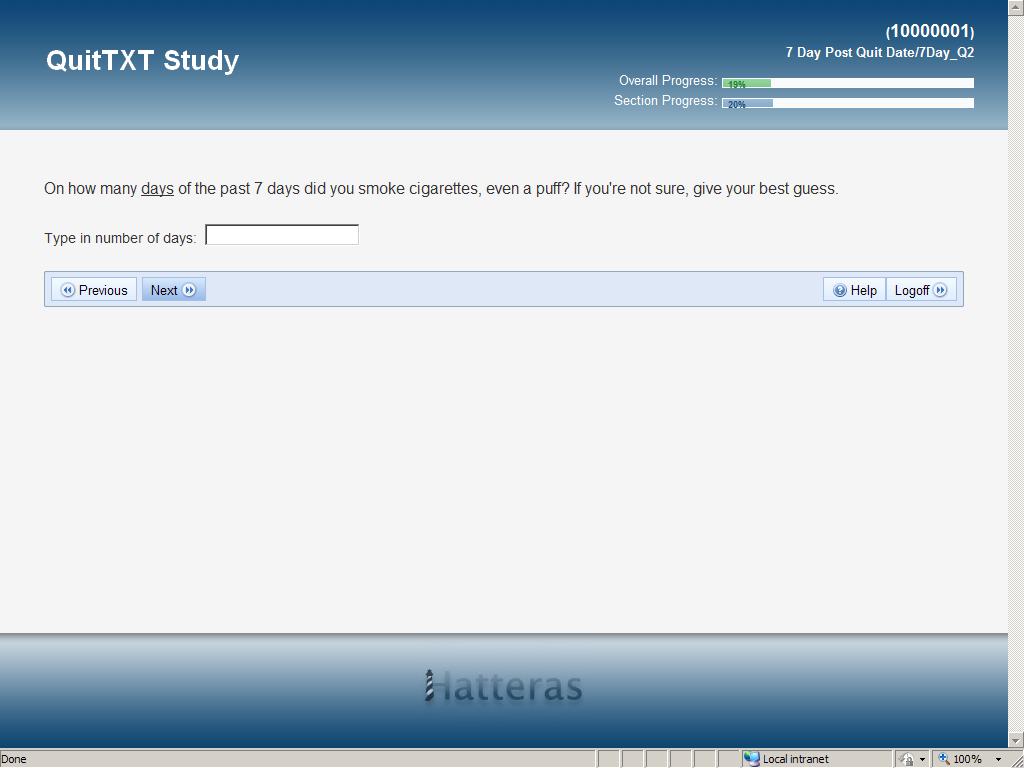Screen dimensions: 1024x768
Task: Click the scrollbar up arrow
Action: (x=1016, y=7)
